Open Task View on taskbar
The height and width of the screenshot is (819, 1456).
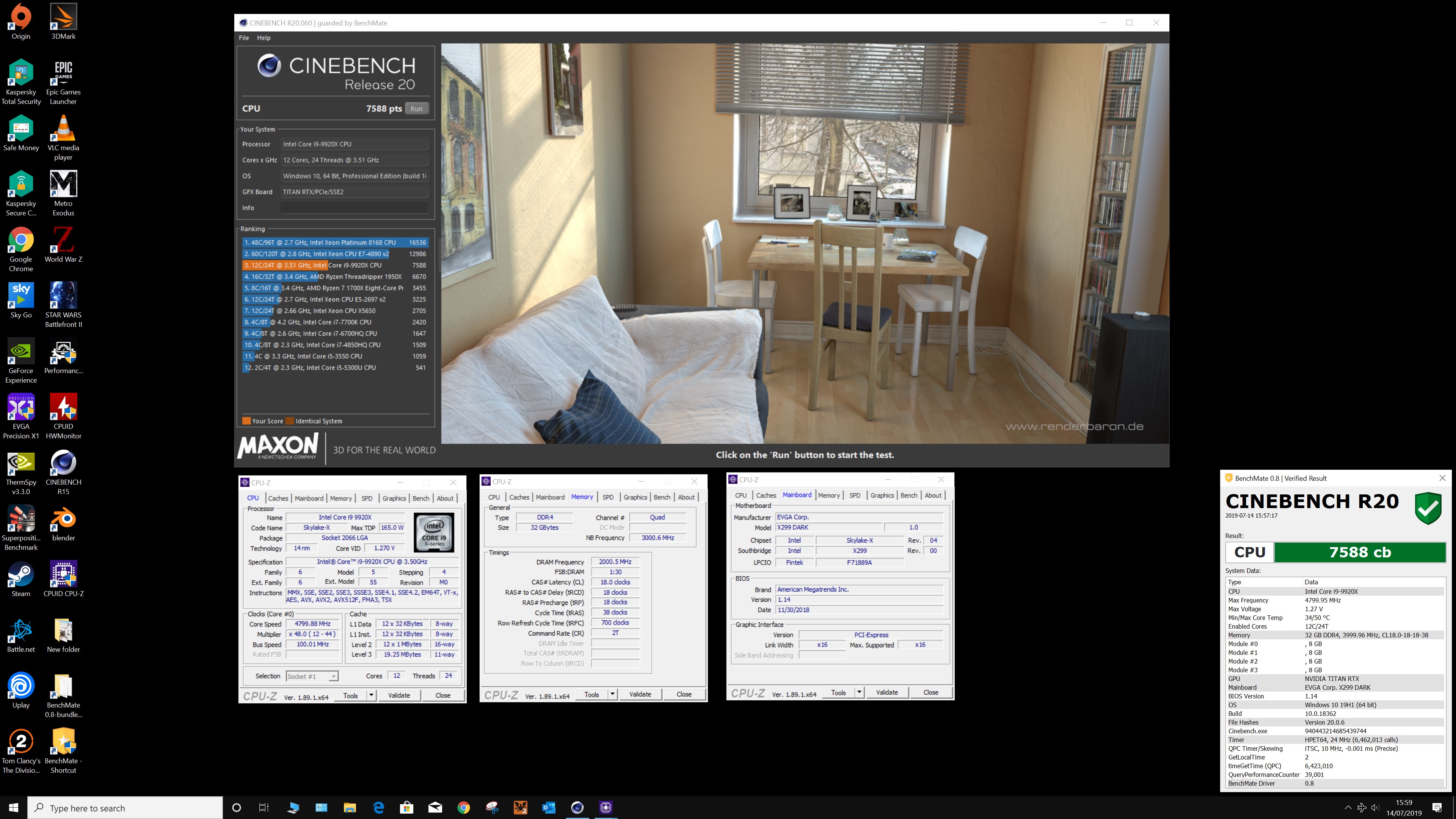click(x=264, y=807)
